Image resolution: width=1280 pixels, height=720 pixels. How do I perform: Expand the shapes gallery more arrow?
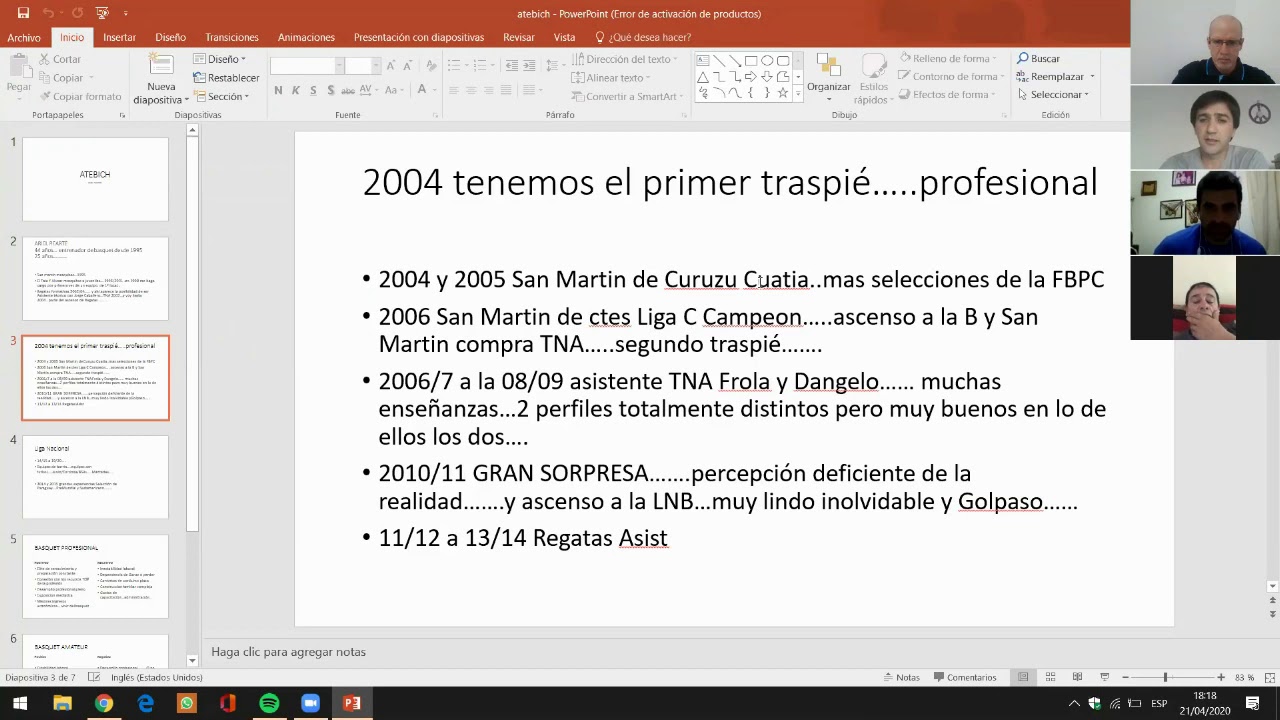[798, 93]
